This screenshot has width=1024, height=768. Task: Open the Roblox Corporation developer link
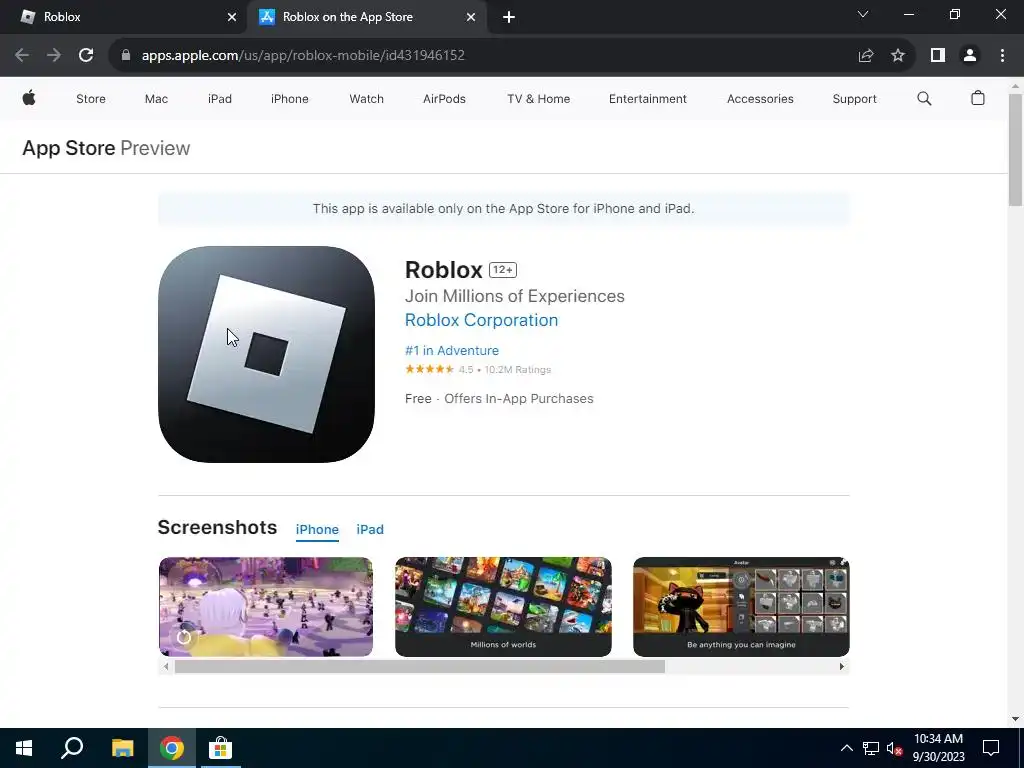coord(481,320)
